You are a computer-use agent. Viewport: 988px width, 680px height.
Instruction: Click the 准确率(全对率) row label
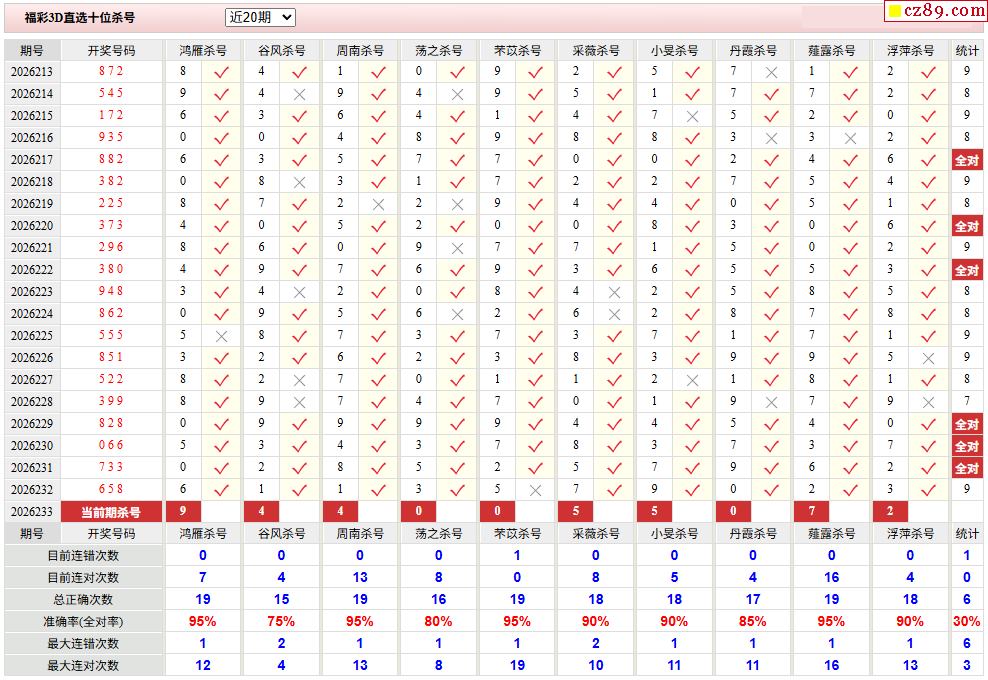(83, 621)
